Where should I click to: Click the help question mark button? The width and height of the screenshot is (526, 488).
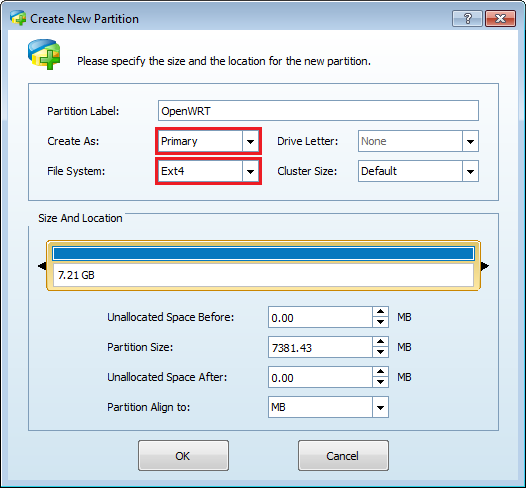(467, 18)
